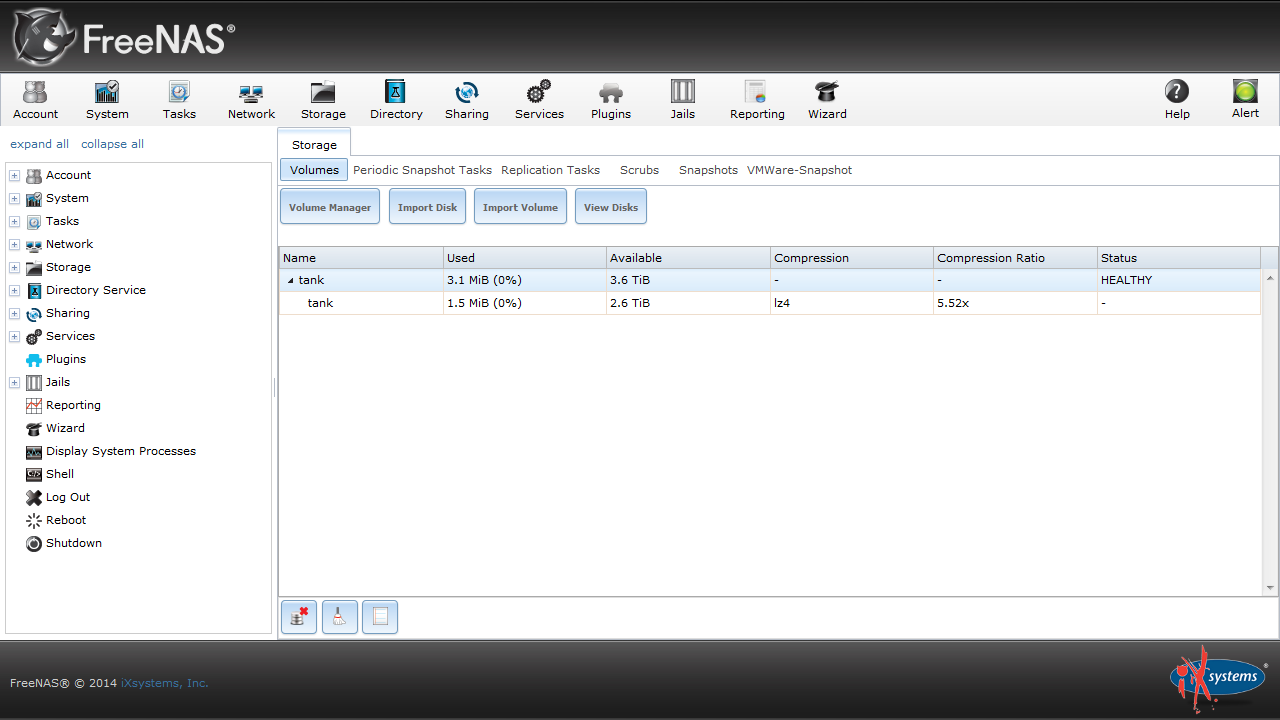Open Help in the top toolbar
1280x720 pixels.
pos(1177,100)
